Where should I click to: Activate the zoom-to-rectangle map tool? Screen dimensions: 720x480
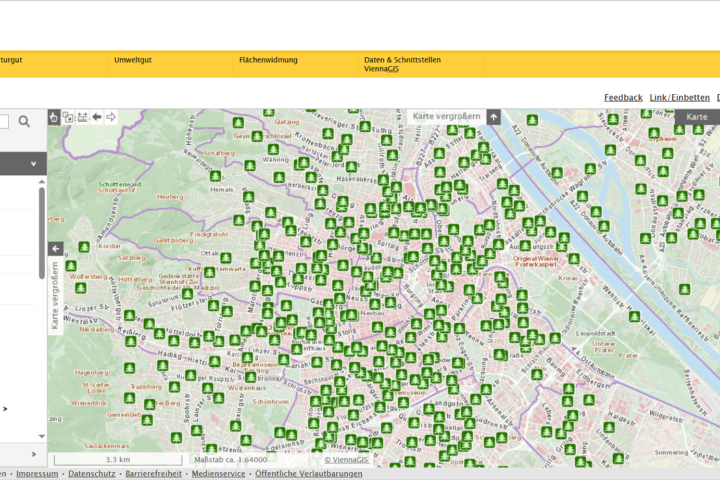68,117
